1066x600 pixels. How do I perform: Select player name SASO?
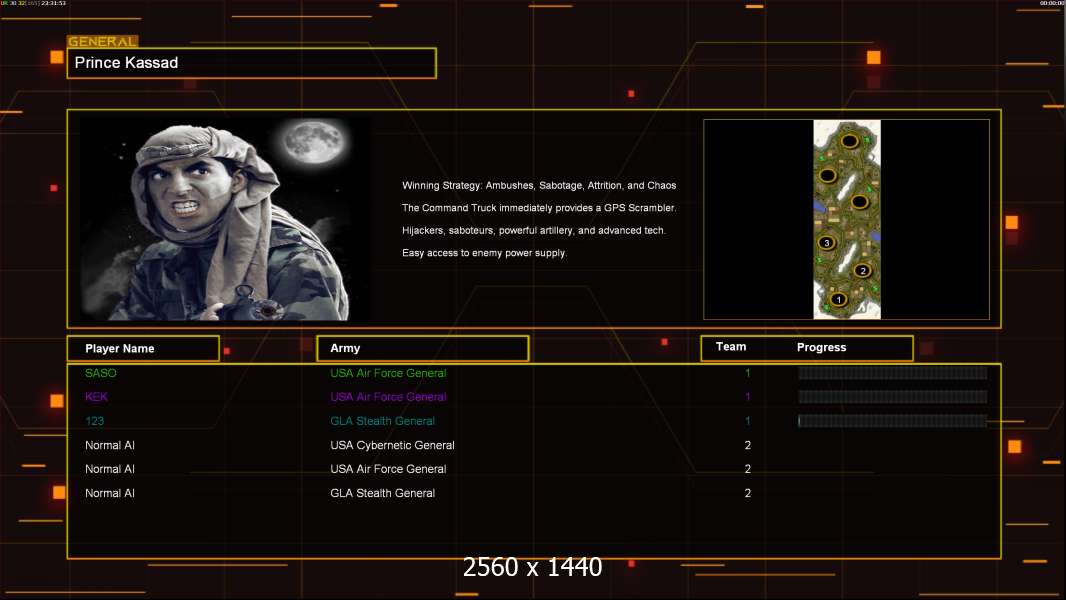(x=101, y=373)
